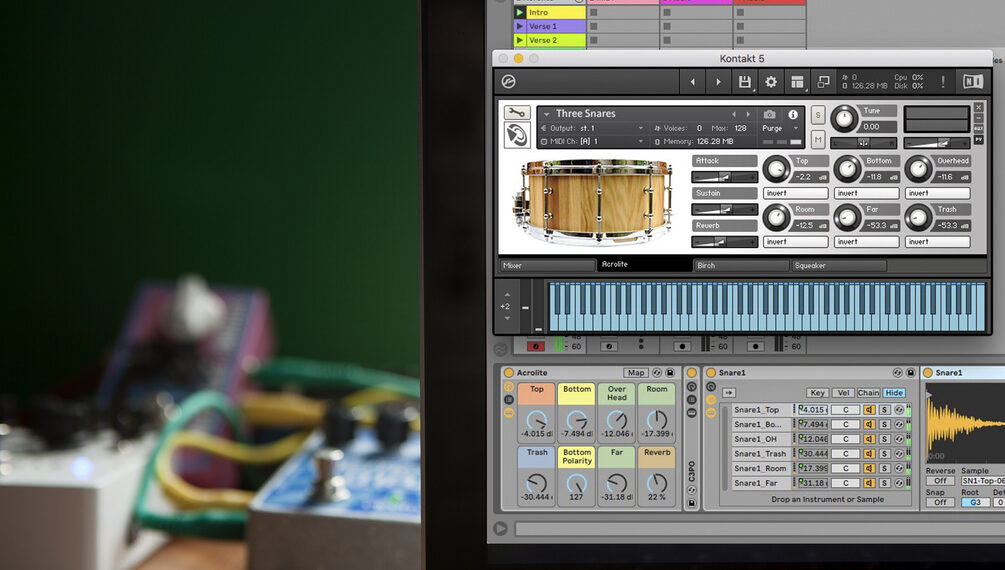Click the minimized view icon in Kontakt toolbar

tap(823, 82)
